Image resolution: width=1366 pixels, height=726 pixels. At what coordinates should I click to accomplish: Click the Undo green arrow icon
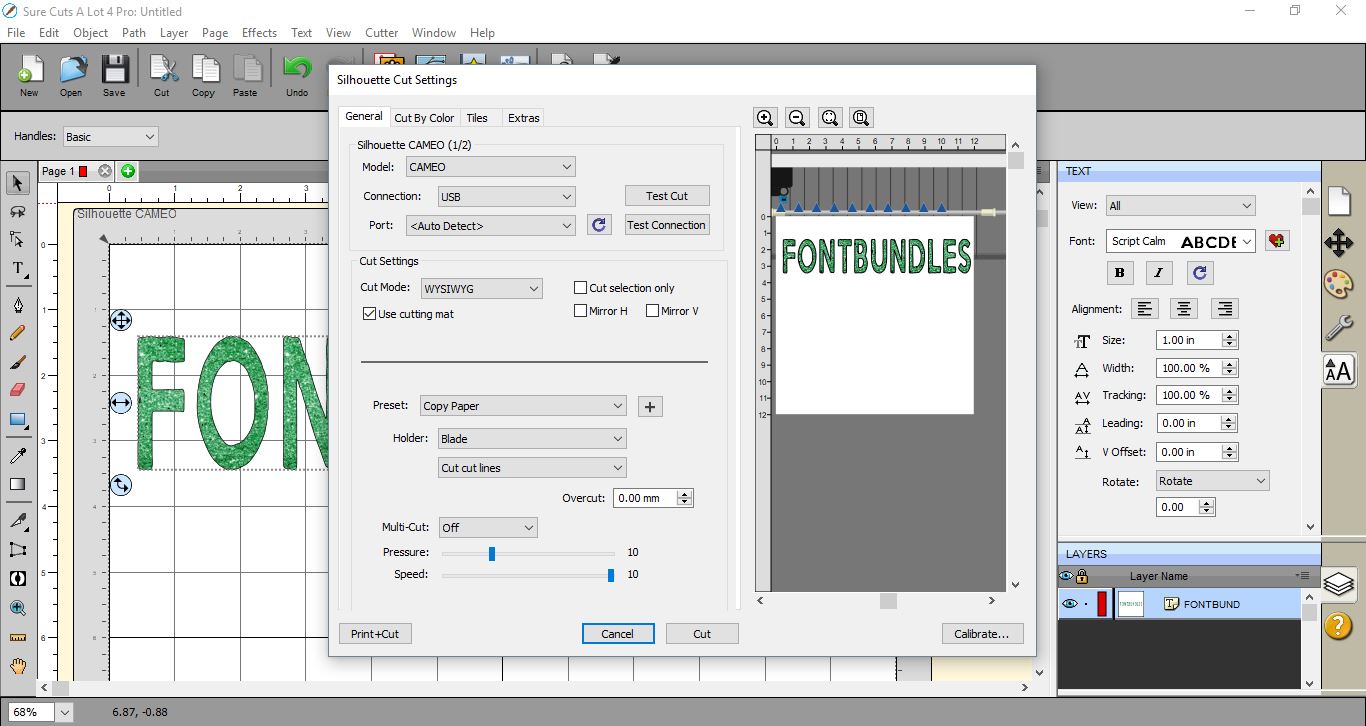(297, 75)
